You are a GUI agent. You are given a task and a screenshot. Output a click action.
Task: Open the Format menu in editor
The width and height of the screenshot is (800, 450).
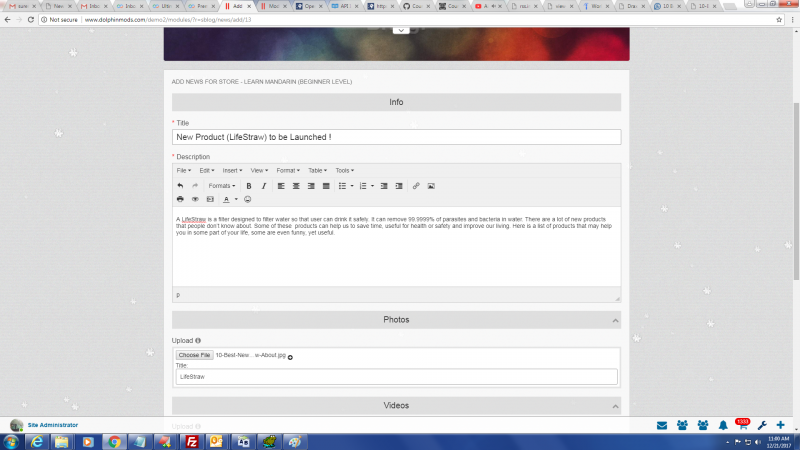point(288,170)
